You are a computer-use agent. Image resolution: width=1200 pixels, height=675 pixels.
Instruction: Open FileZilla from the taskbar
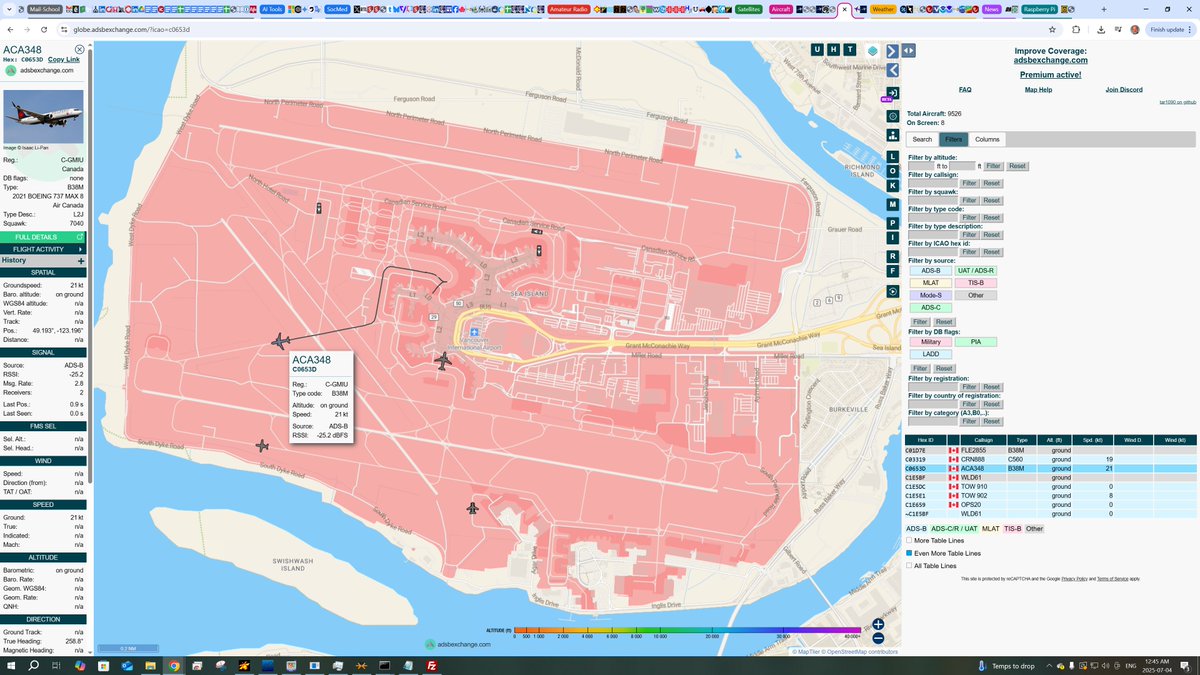point(431,666)
